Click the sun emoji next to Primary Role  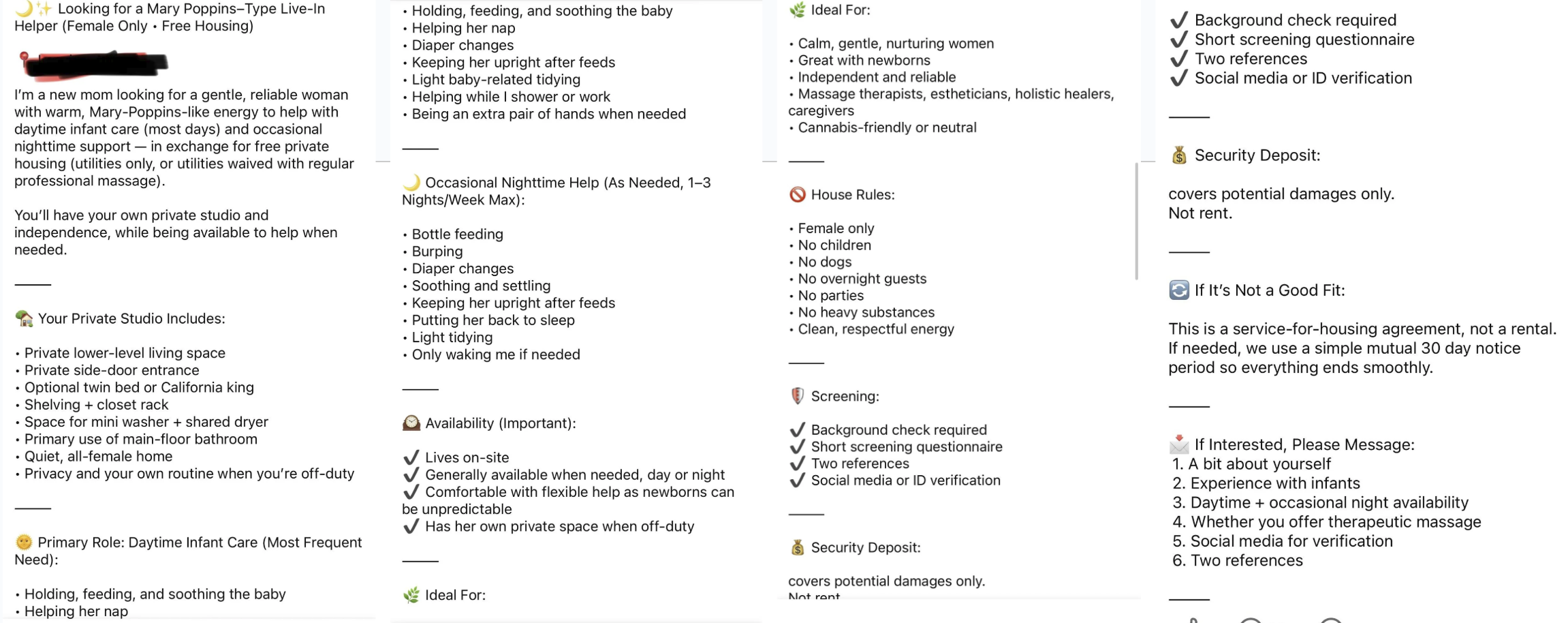[x=24, y=542]
